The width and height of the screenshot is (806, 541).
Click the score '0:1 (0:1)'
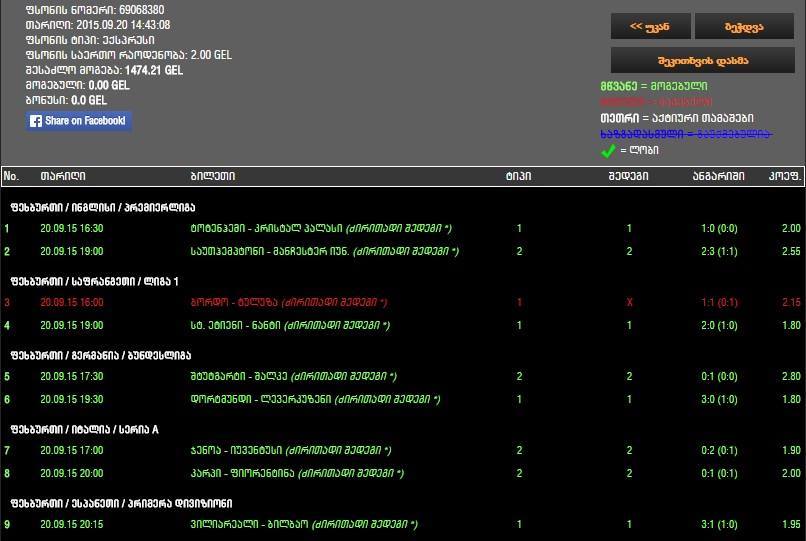(x=719, y=474)
